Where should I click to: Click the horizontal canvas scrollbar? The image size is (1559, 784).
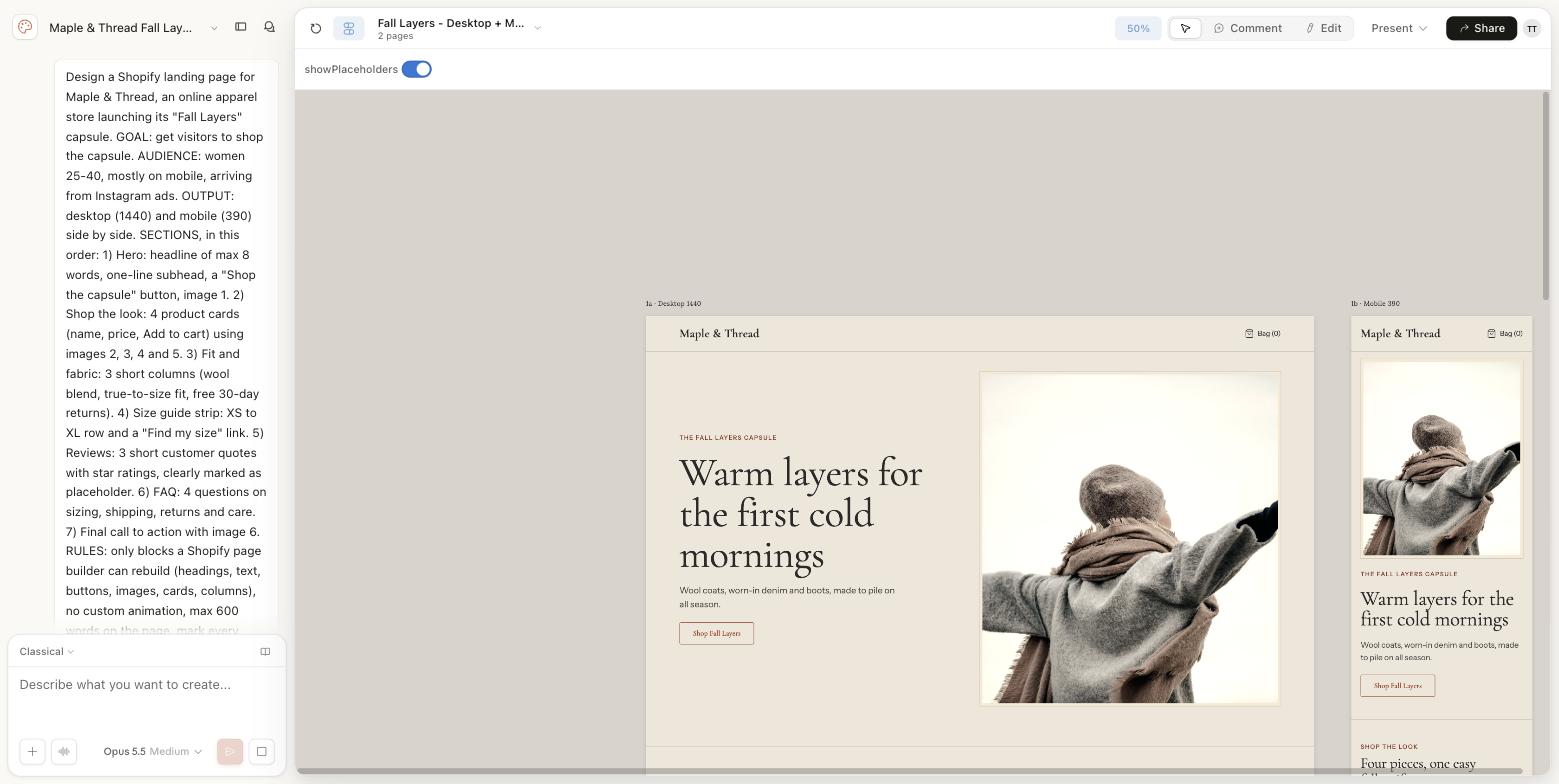click(909, 771)
